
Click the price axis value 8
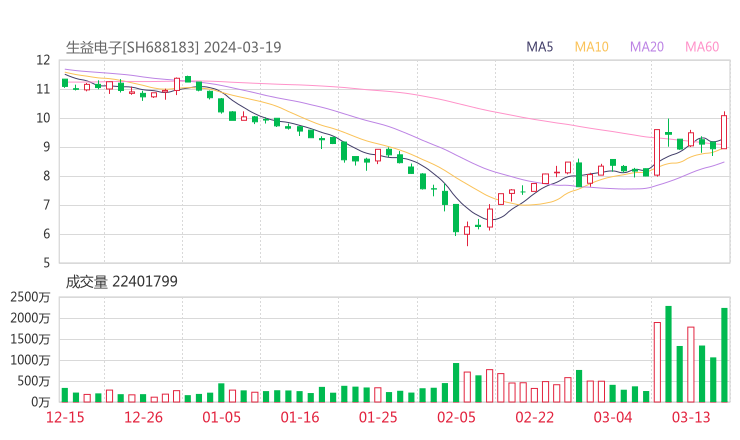click(46, 176)
